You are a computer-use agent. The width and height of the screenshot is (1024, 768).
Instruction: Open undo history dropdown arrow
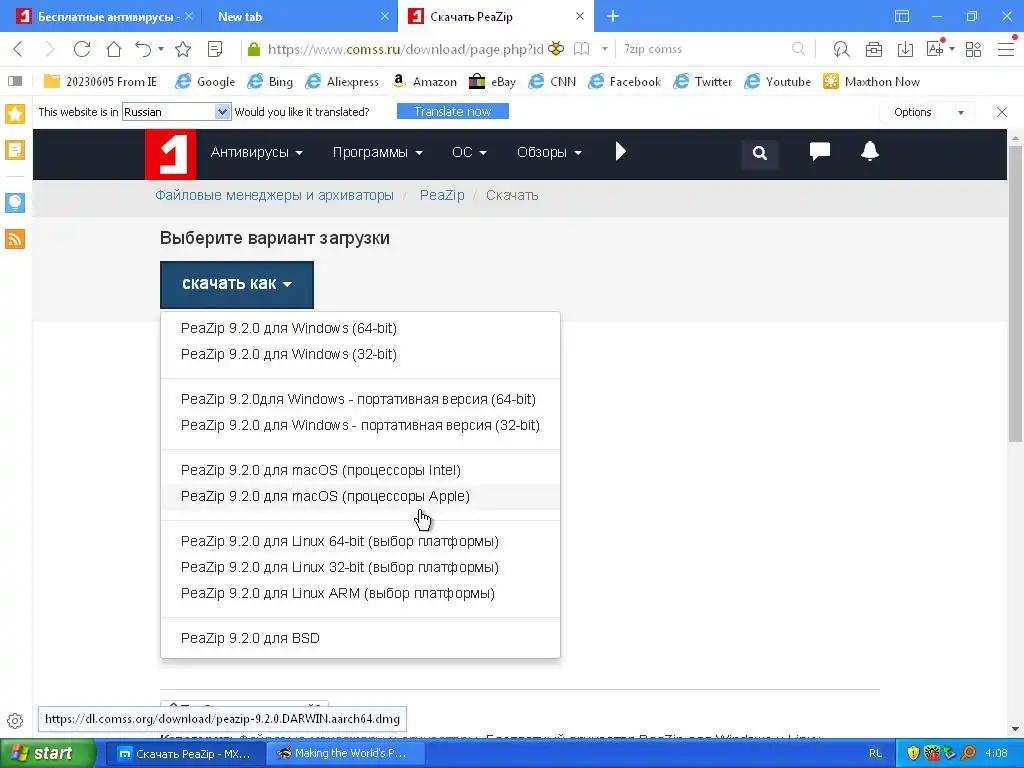161,49
